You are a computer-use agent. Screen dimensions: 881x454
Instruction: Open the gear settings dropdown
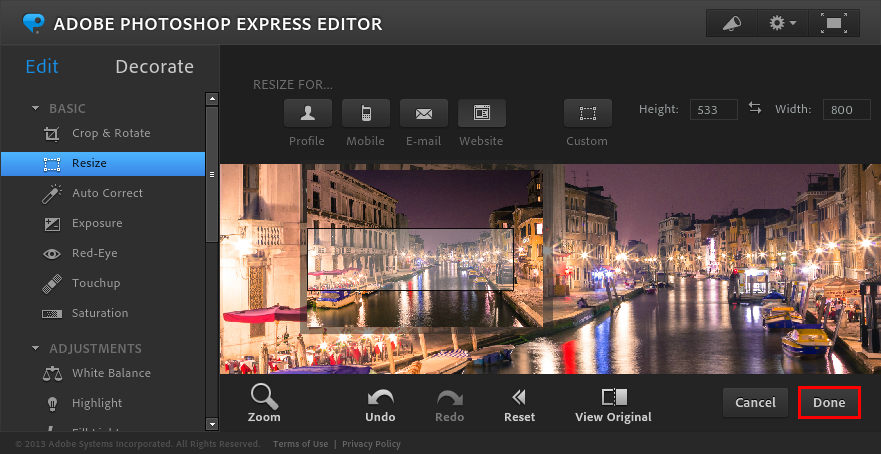click(783, 23)
